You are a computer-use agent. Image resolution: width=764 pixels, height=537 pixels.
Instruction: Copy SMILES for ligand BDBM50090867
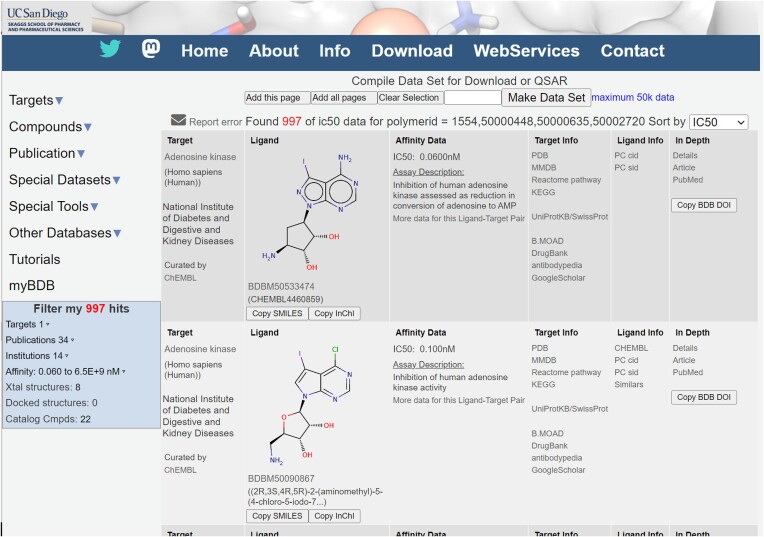pyautogui.click(x=277, y=516)
